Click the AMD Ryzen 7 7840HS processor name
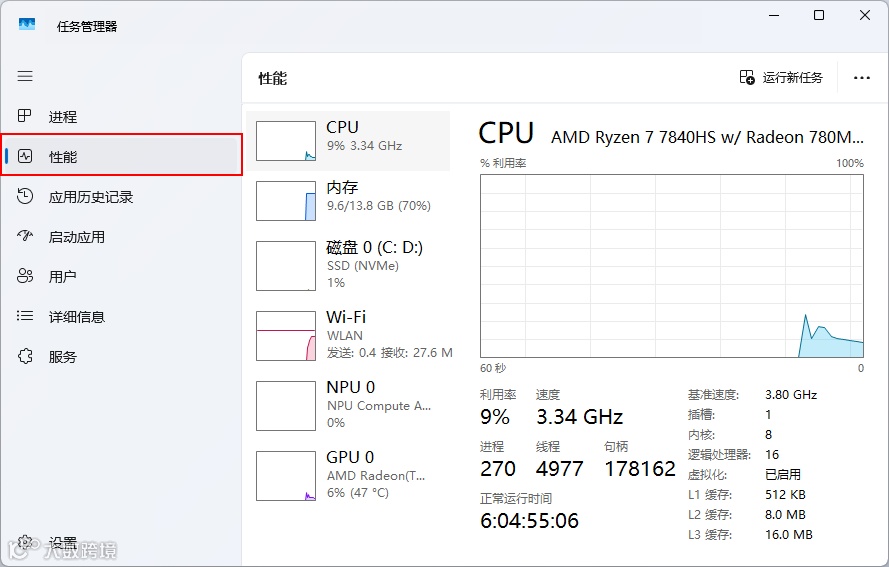 point(707,137)
